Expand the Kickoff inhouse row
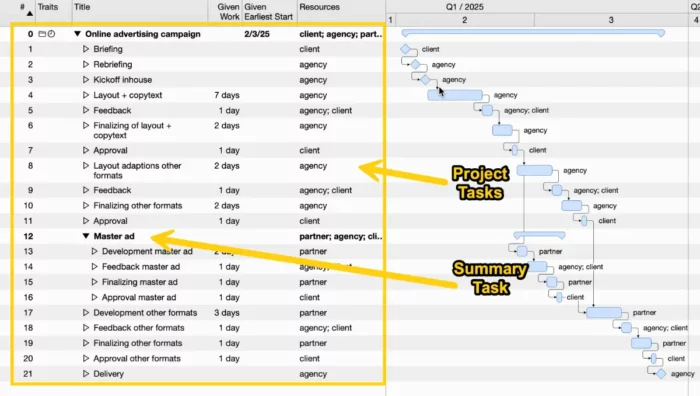The width and height of the screenshot is (700, 396). click(x=86, y=79)
